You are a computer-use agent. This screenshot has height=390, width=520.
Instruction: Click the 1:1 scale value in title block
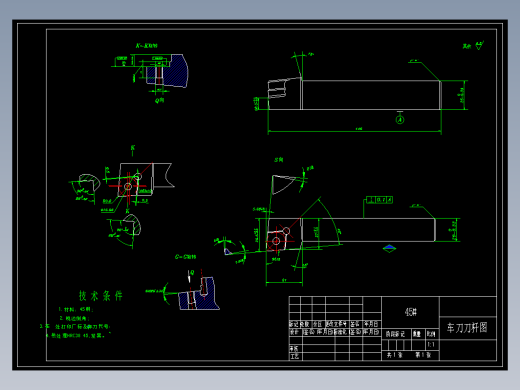click(431, 344)
